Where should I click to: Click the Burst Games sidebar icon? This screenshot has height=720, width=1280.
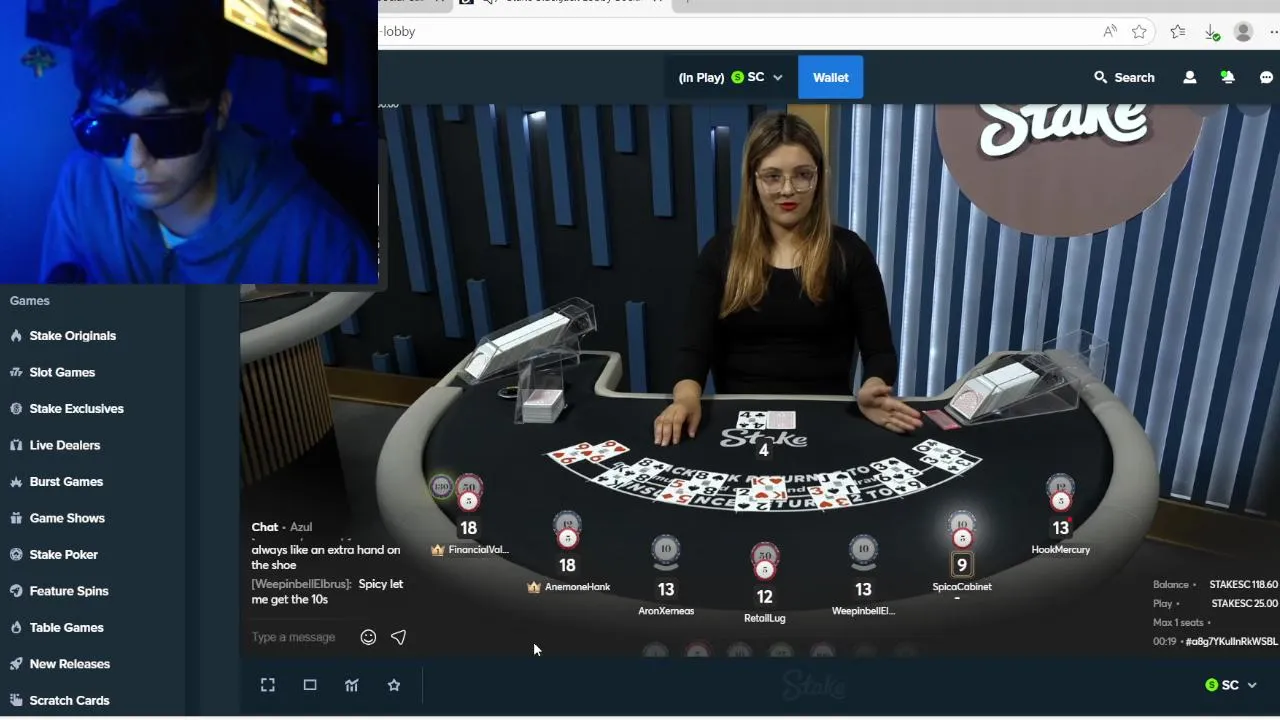[x=16, y=482]
